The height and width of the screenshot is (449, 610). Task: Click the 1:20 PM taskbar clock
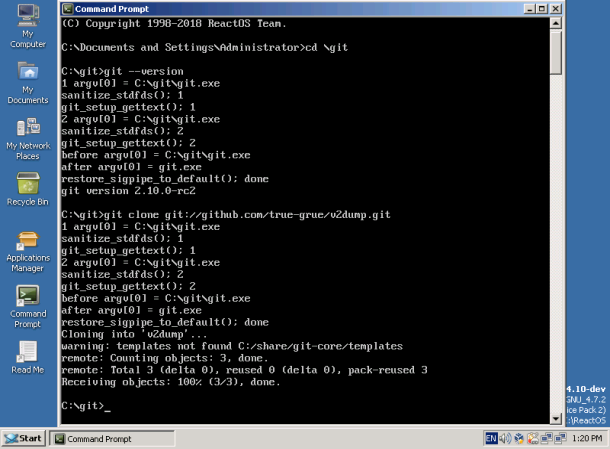pos(587,438)
